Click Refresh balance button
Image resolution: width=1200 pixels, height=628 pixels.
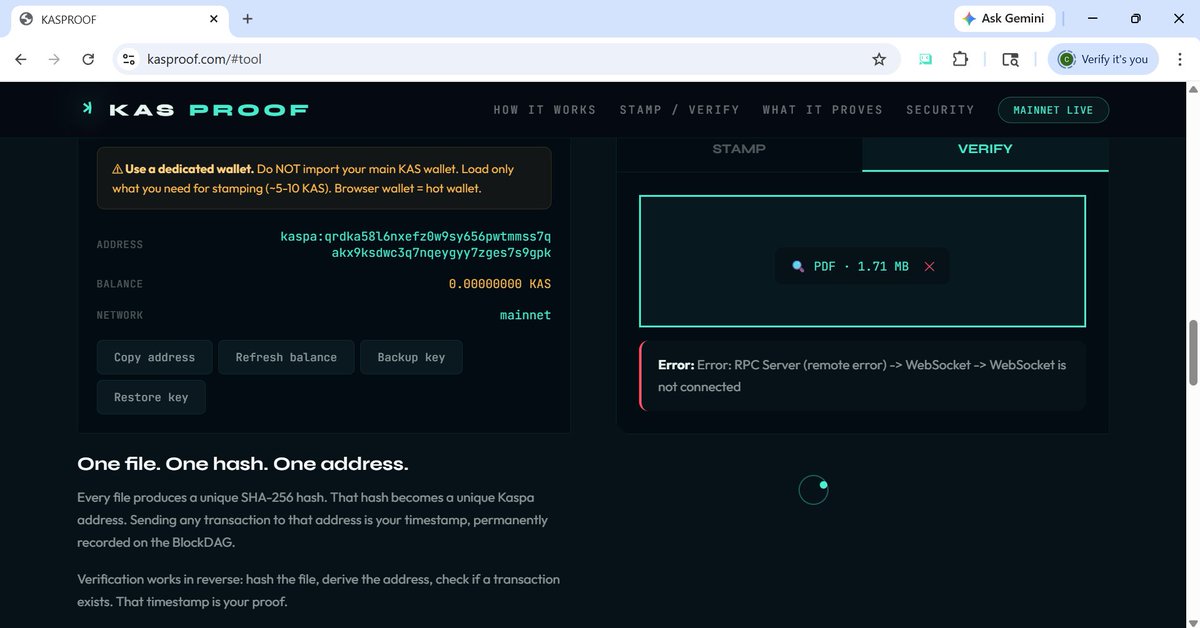pyautogui.click(x=286, y=357)
